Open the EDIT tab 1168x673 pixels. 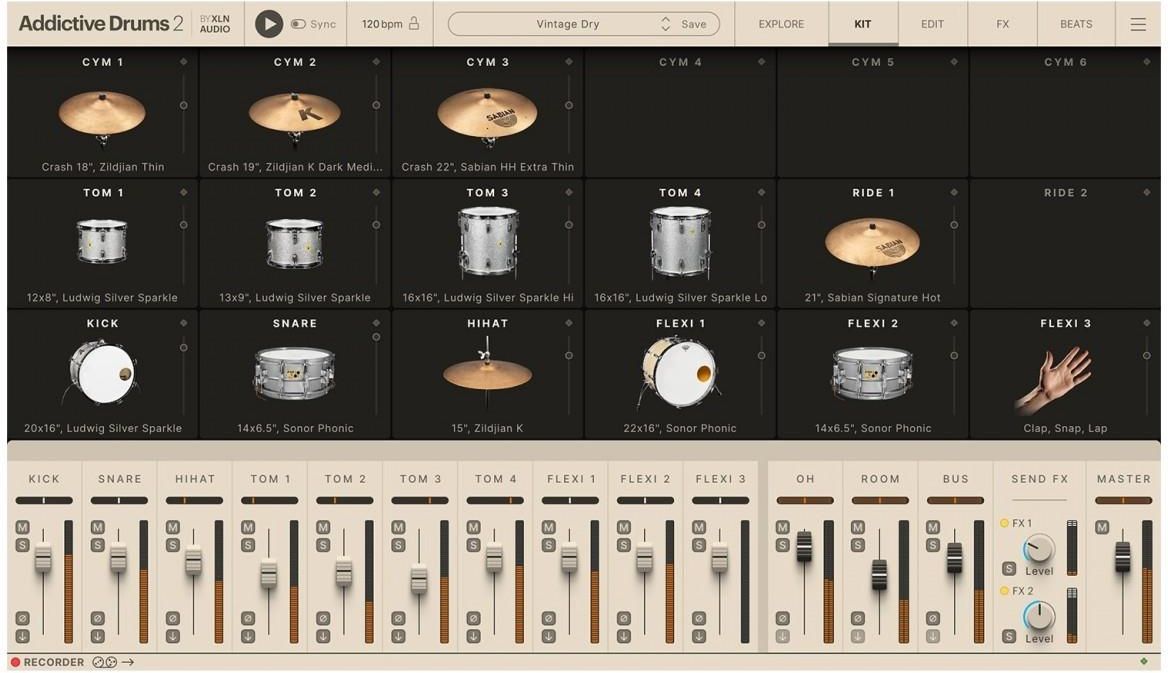pos(932,24)
